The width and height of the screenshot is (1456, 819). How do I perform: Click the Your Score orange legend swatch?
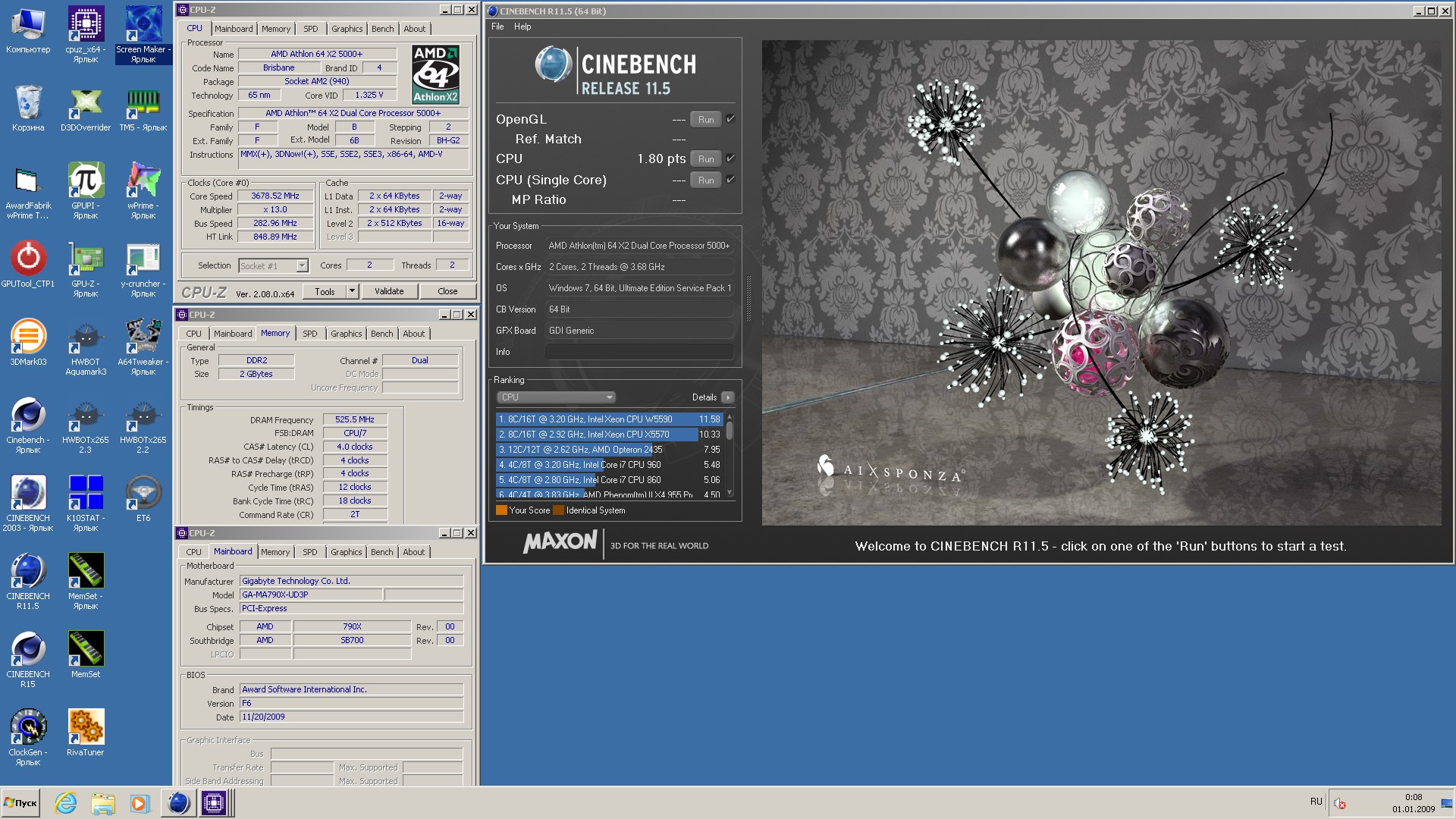pyautogui.click(x=501, y=510)
